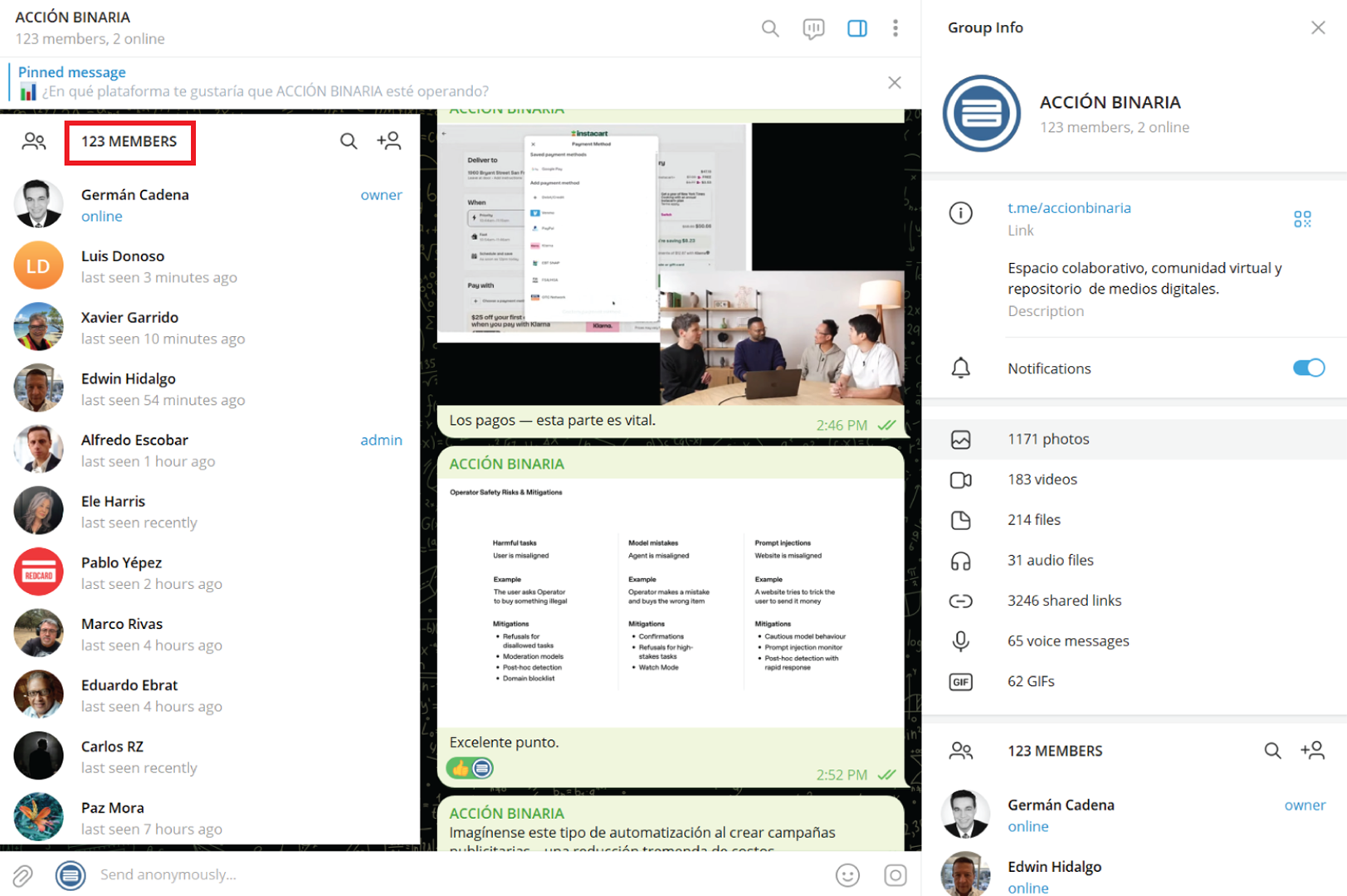Show the group QR code

click(x=1302, y=219)
